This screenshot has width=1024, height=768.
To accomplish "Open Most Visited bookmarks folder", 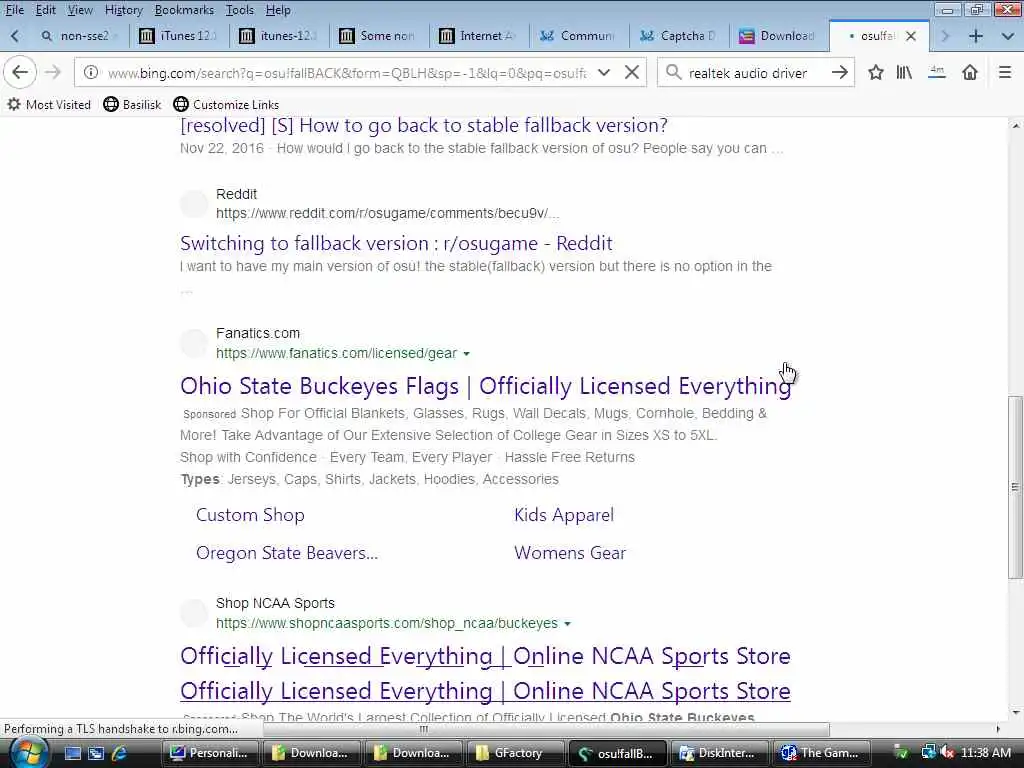I will tap(49, 104).
